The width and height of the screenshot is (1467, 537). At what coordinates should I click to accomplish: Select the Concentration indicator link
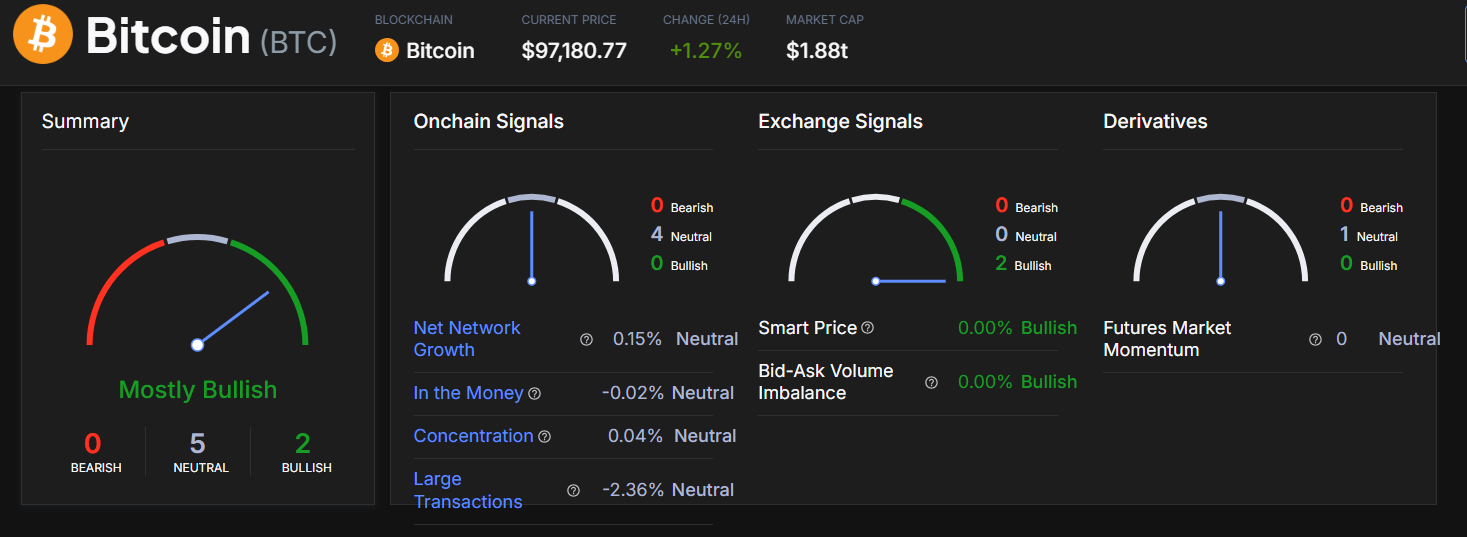[x=473, y=436]
